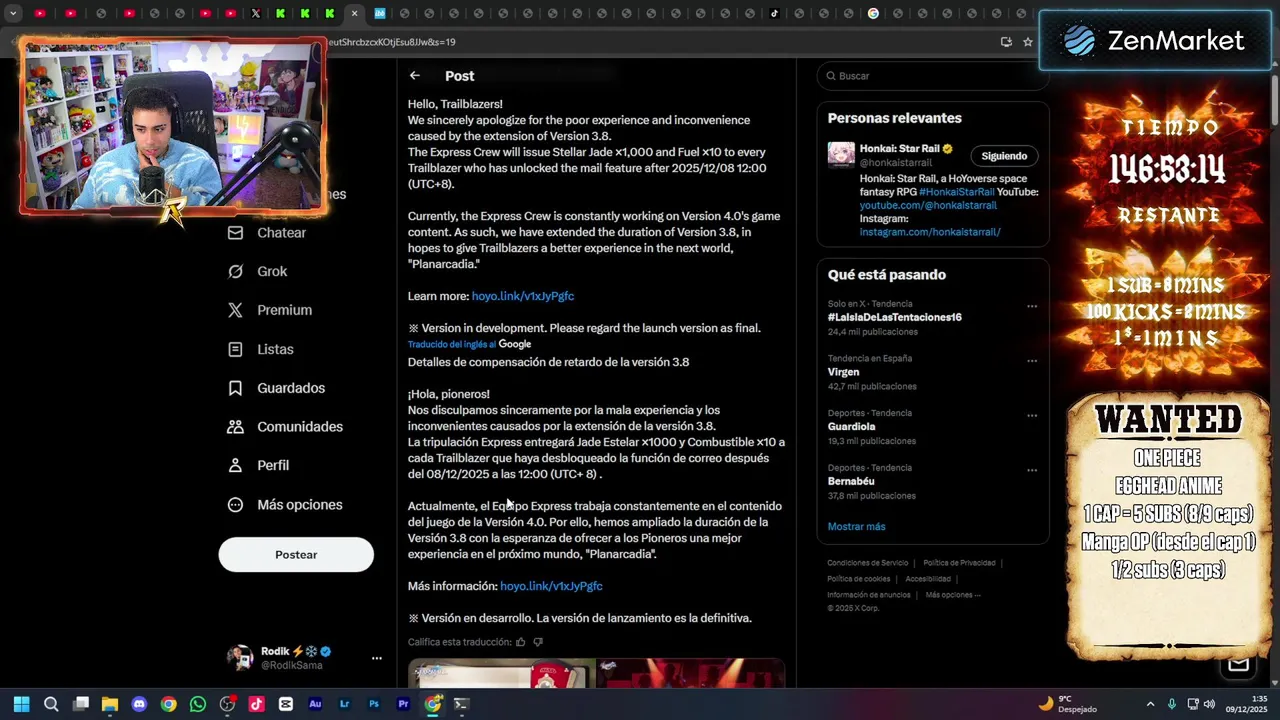Open the Honkai: Star Rail profile avatar
1280x720 pixels.
point(841,154)
